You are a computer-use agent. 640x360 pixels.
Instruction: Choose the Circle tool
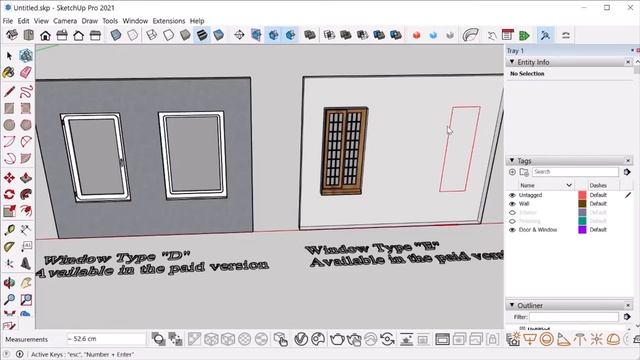click(9, 125)
